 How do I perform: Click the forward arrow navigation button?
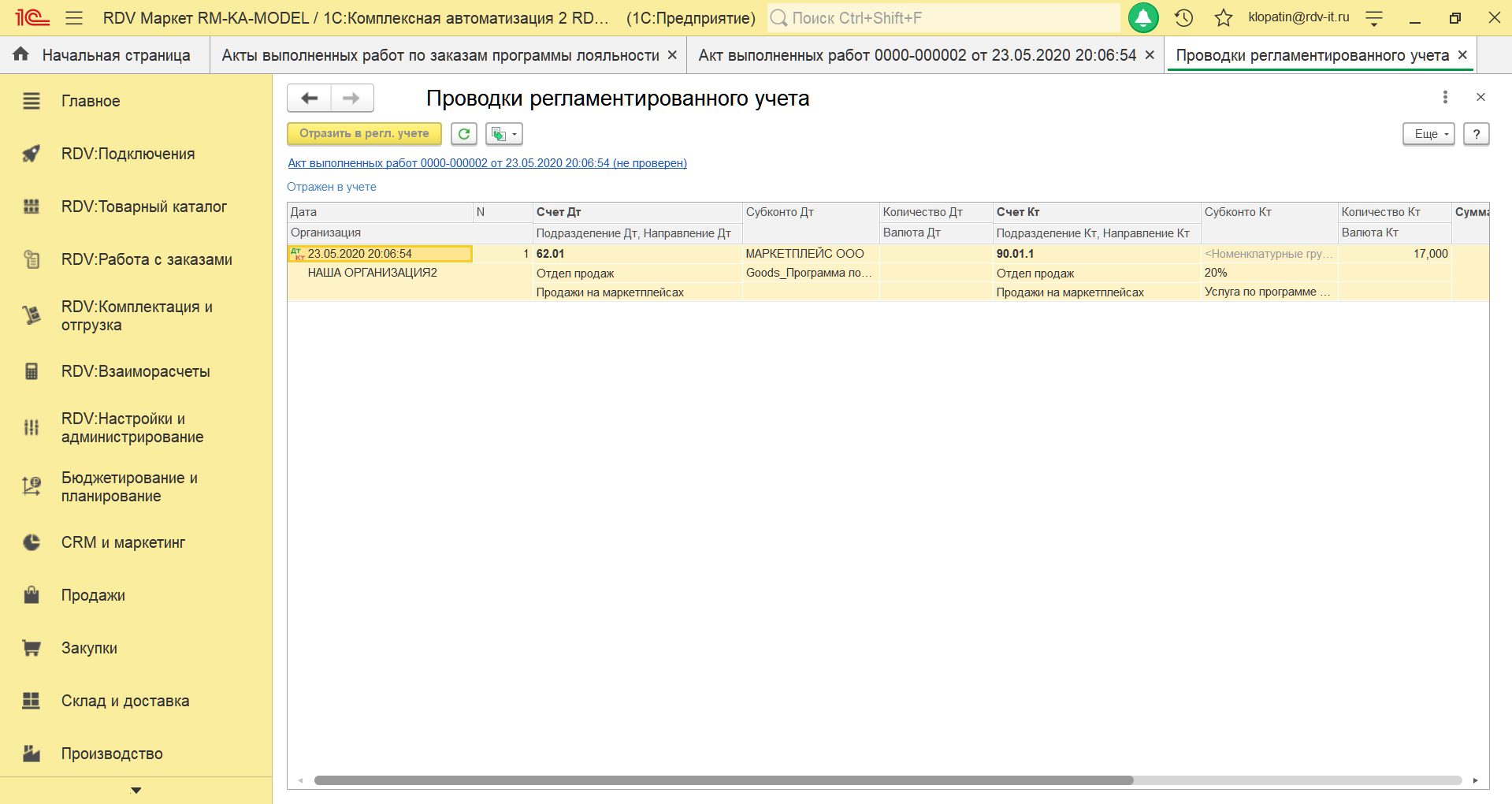click(351, 98)
